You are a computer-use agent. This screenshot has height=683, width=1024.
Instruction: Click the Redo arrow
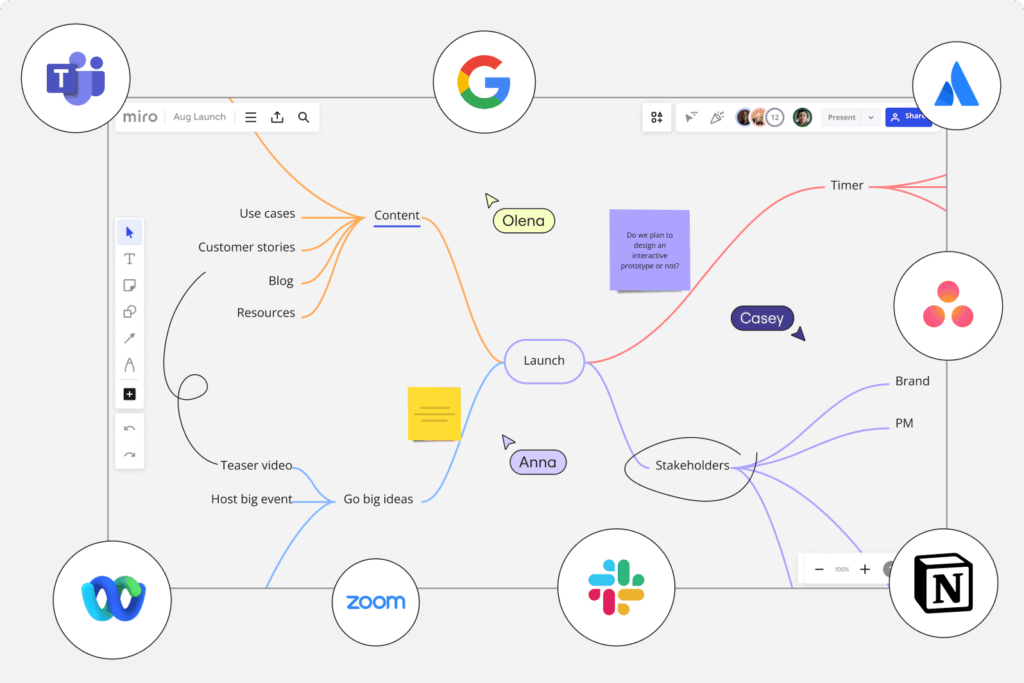129,455
